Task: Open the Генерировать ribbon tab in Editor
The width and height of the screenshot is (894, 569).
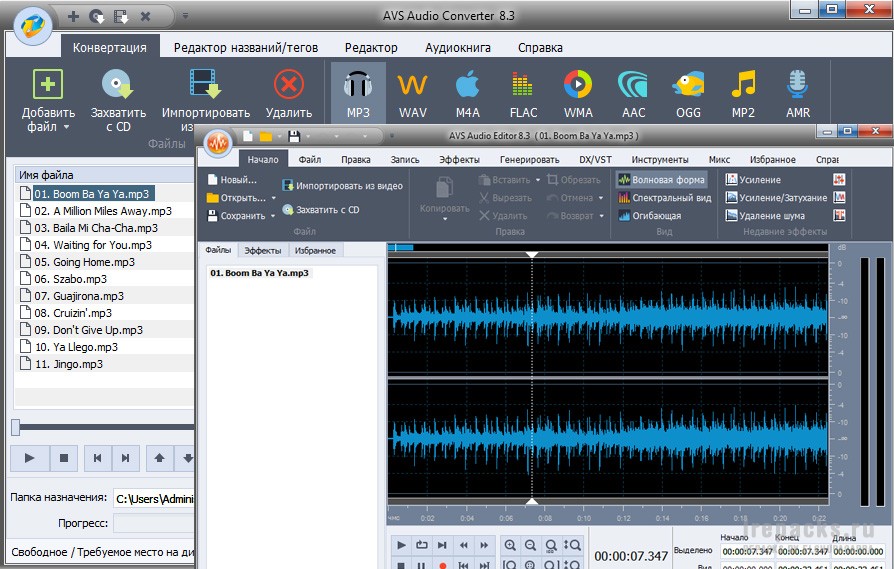Action: click(x=530, y=160)
